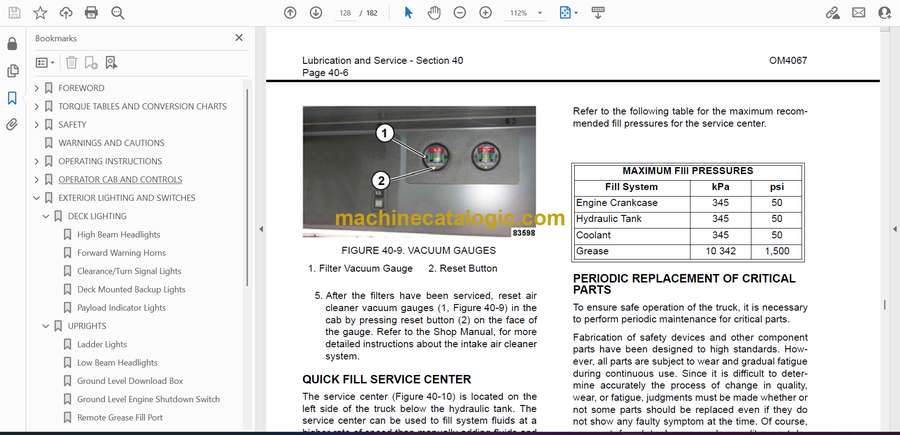Select the Low Beam Headlights bookmark
The width and height of the screenshot is (900, 435).
[x=117, y=363]
